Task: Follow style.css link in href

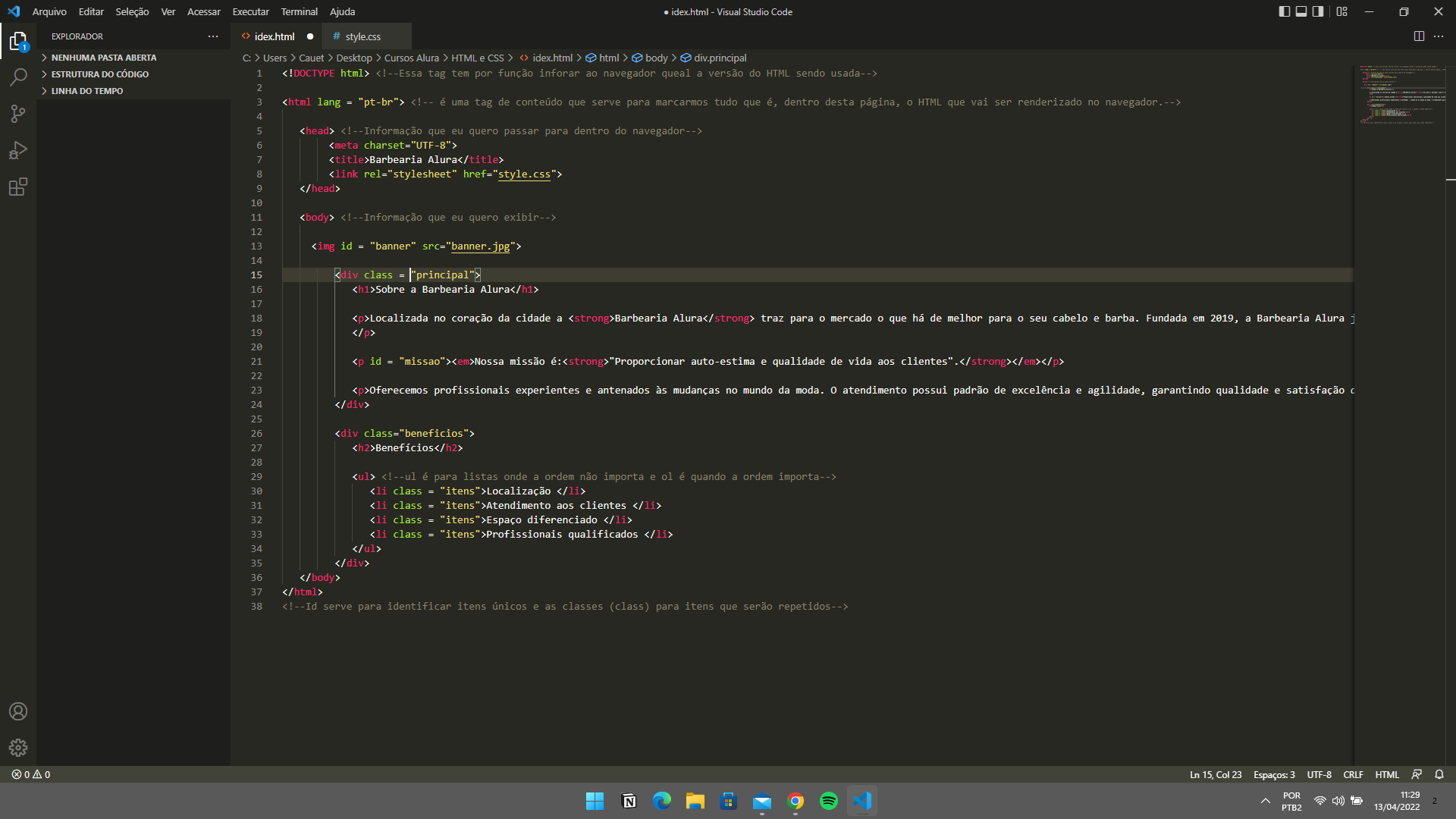Action: point(524,174)
